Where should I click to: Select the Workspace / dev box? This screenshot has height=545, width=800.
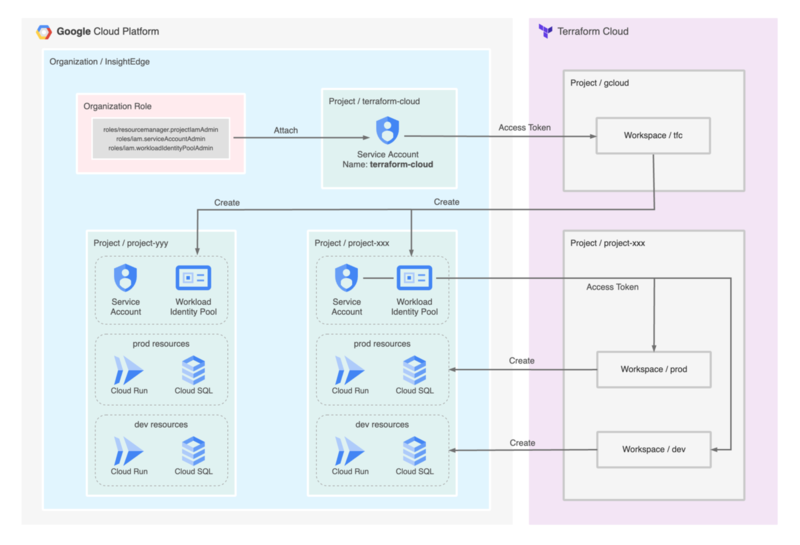tap(654, 450)
